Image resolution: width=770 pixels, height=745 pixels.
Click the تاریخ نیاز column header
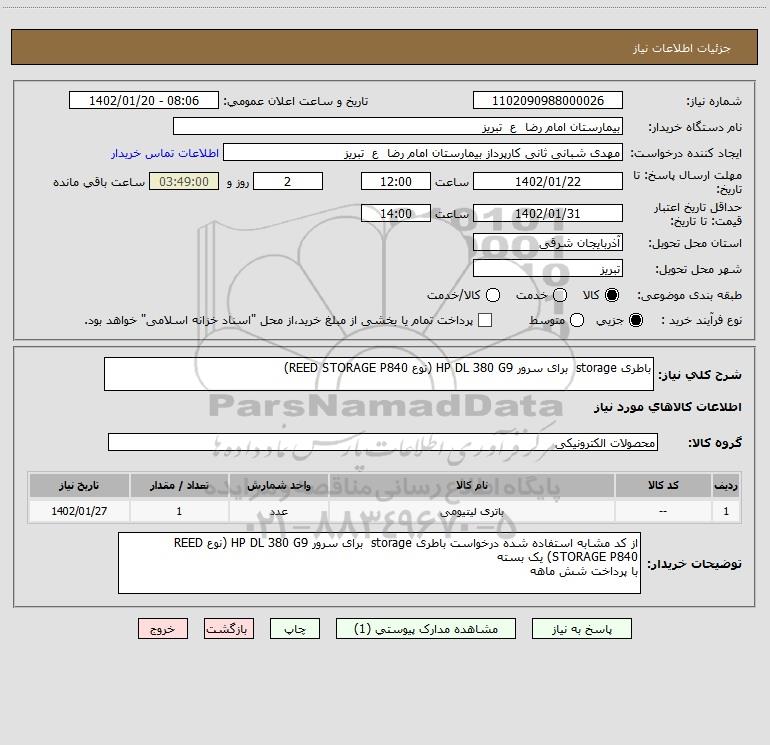pos(79,485)
